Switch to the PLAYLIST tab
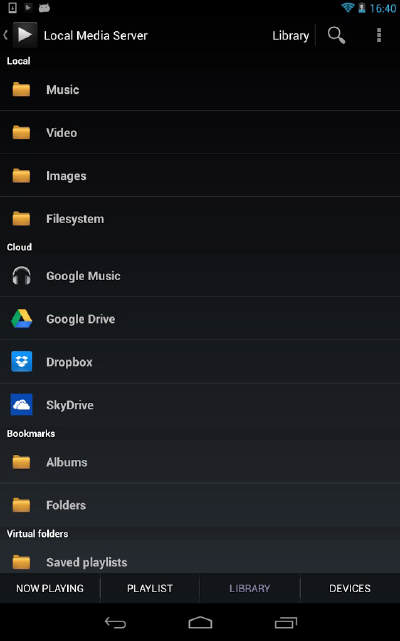 click(150, 588)
